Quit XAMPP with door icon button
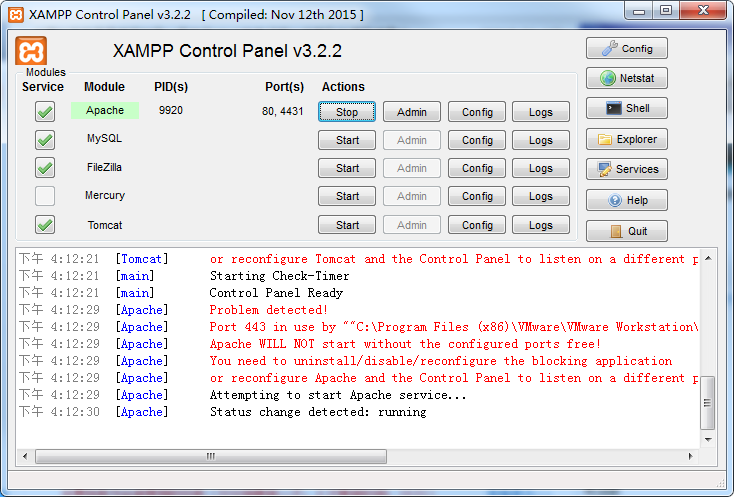This screenshot has width=734, height=497. pyautogui.click(x=627, y=231)
